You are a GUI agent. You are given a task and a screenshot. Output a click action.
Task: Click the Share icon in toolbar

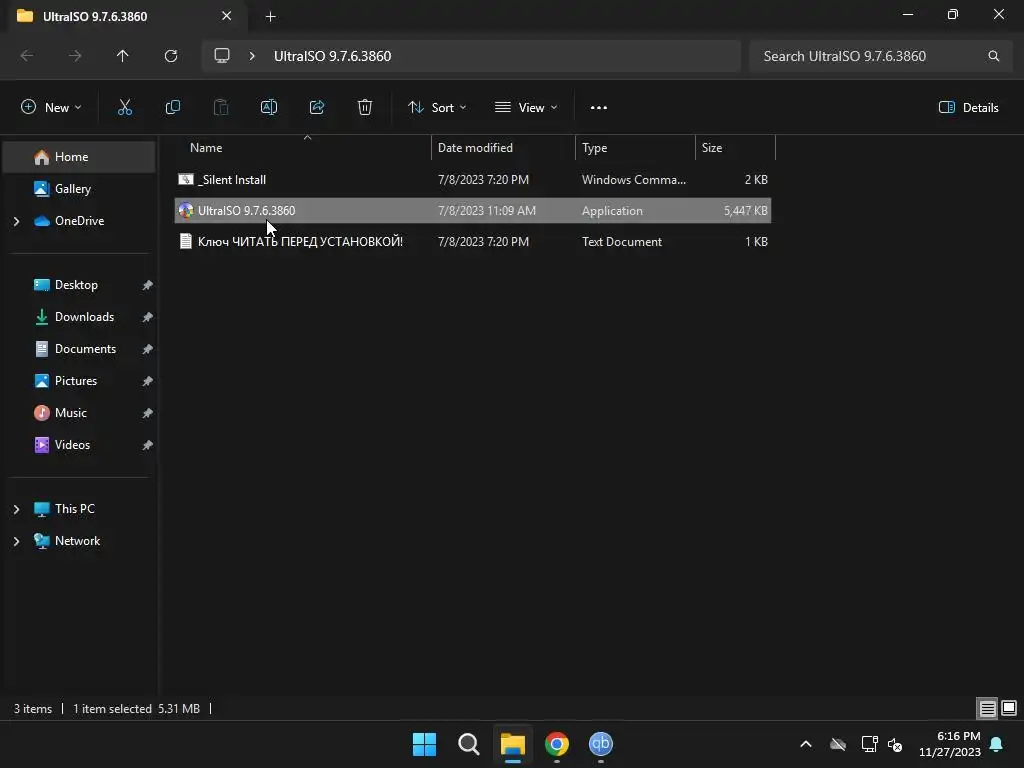pyautogui.click(x=317, y=108)
